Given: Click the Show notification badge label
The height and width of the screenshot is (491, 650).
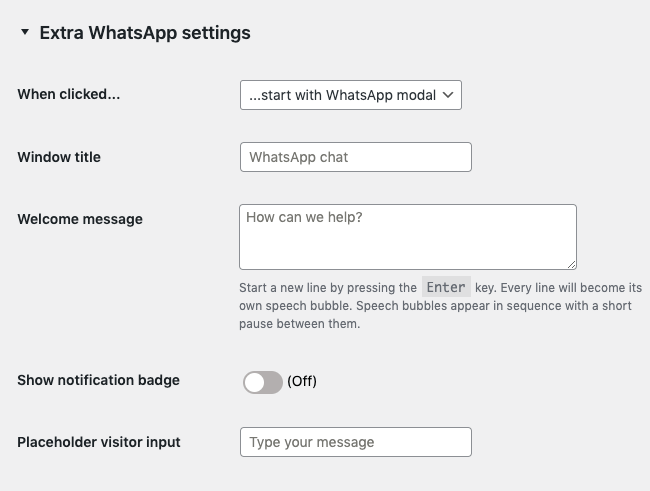Looking at the screenshot, I should click(x=98, y=380).
